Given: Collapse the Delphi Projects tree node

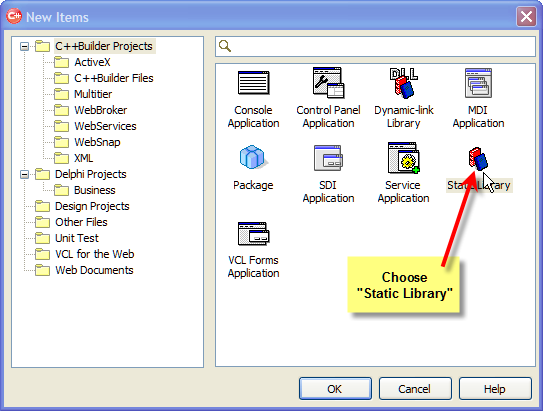Looking at the screenshot, I should click(24, 174).
